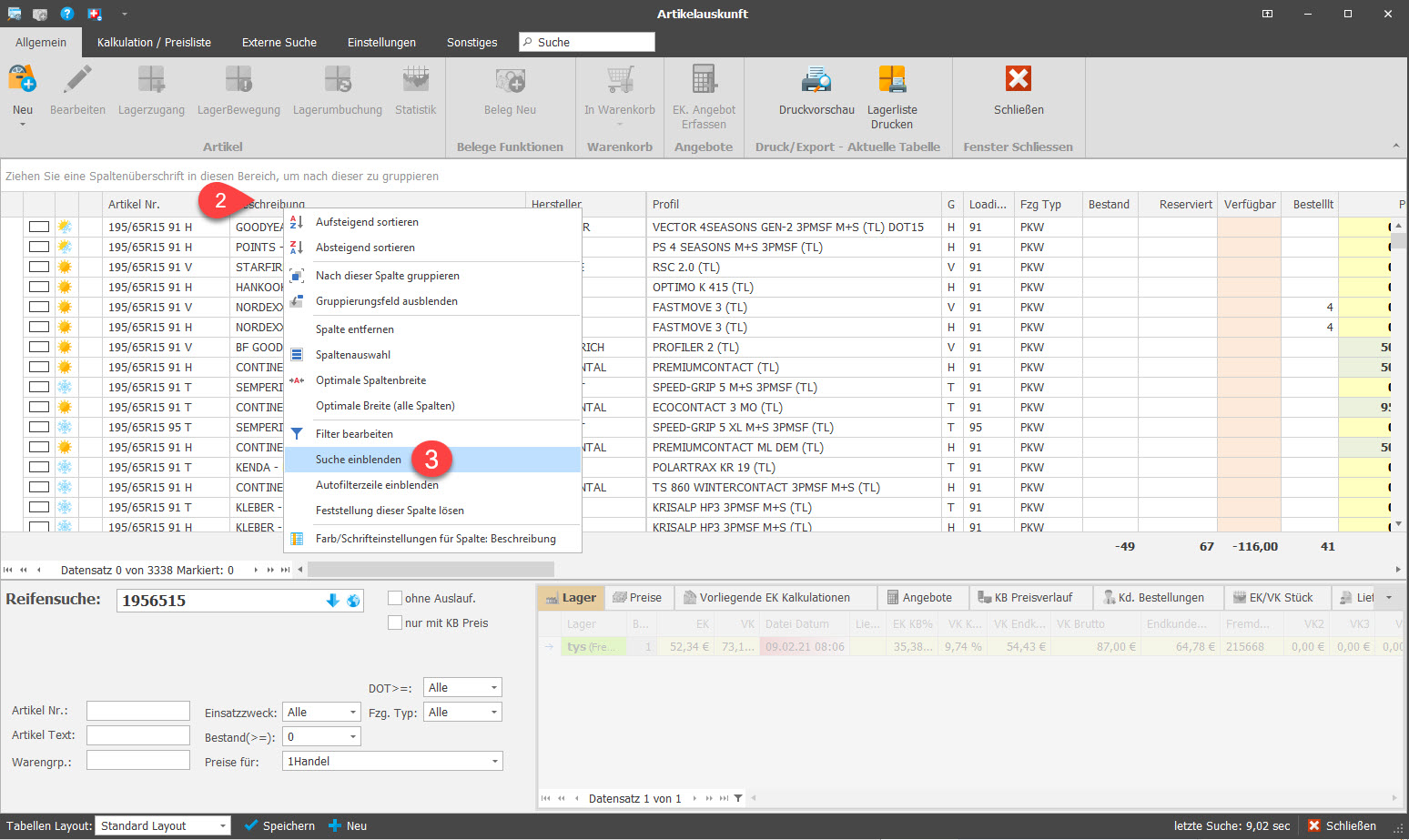Click the Profil column header
The image size is (1409, 840).
(794, 204)
